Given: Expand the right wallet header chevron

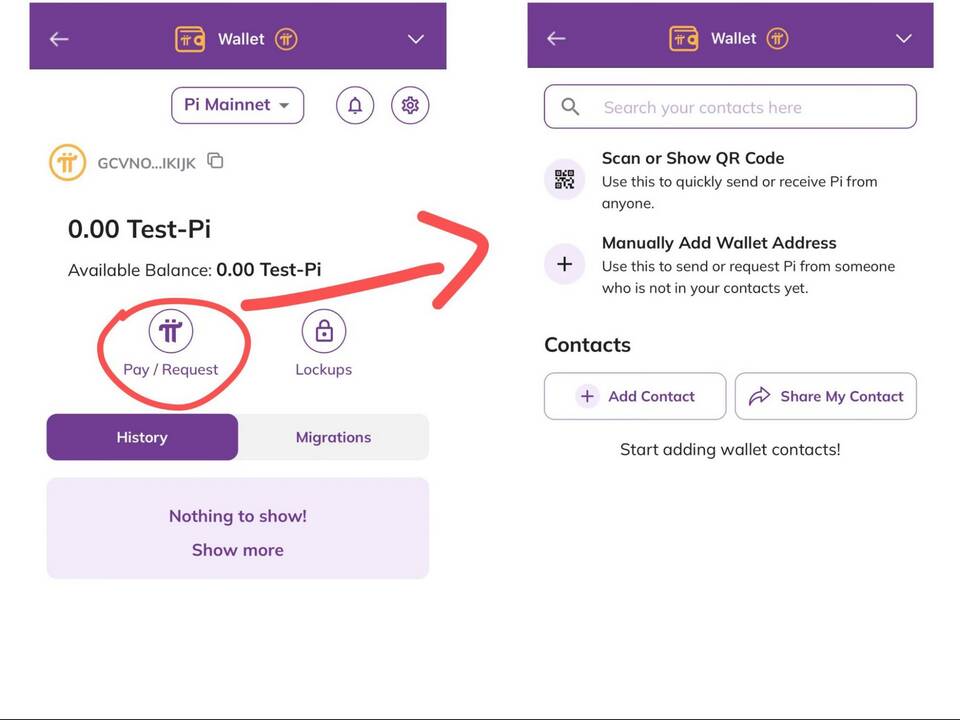Looking at the screenshot, I should 904,39.
